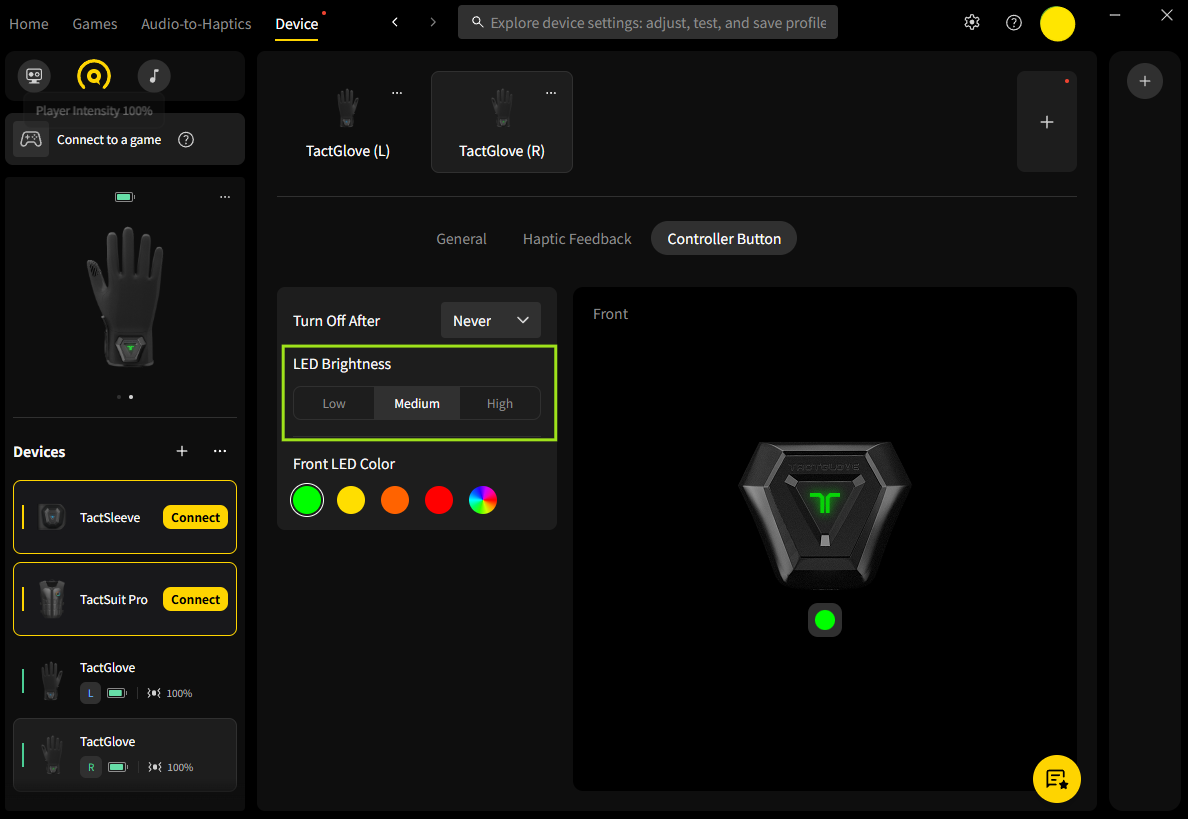The height and width of the screenshot is (819, 1188).
Task: Click the search device settings field
Action: click(648, 22)
